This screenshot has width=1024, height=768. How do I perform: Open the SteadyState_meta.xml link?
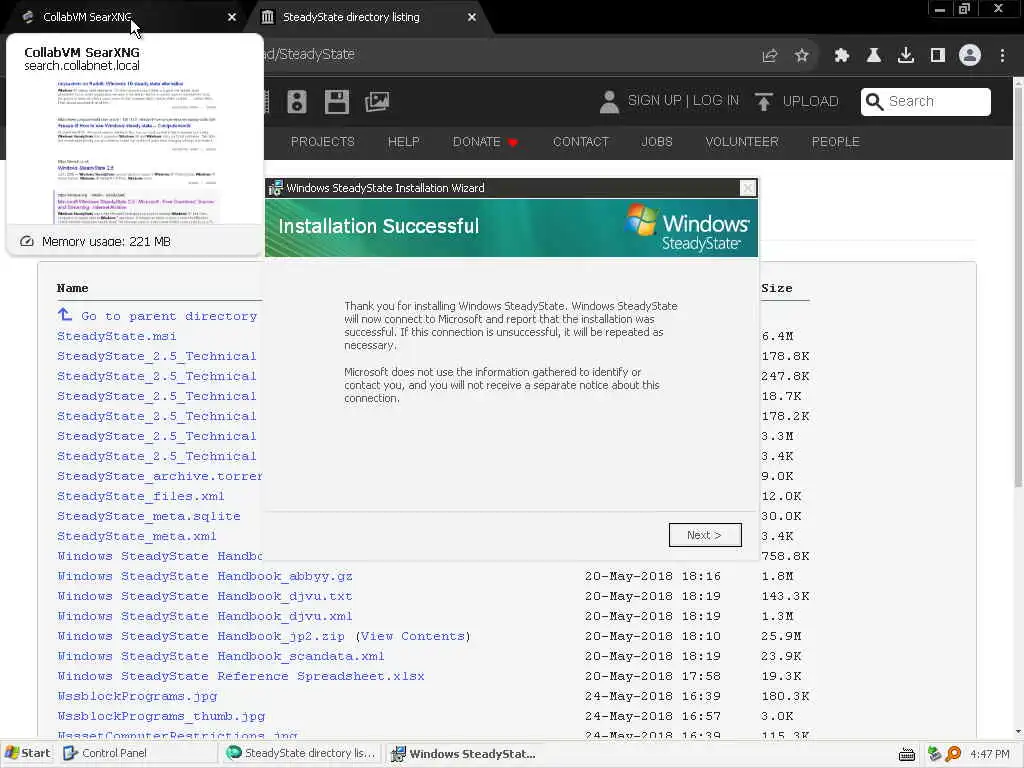tap(136, 536)
